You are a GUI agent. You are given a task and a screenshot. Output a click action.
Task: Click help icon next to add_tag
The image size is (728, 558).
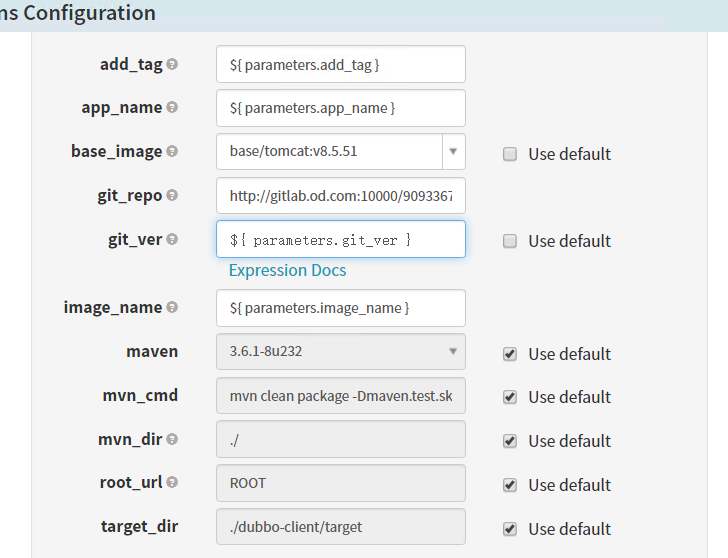coord(172,64)
